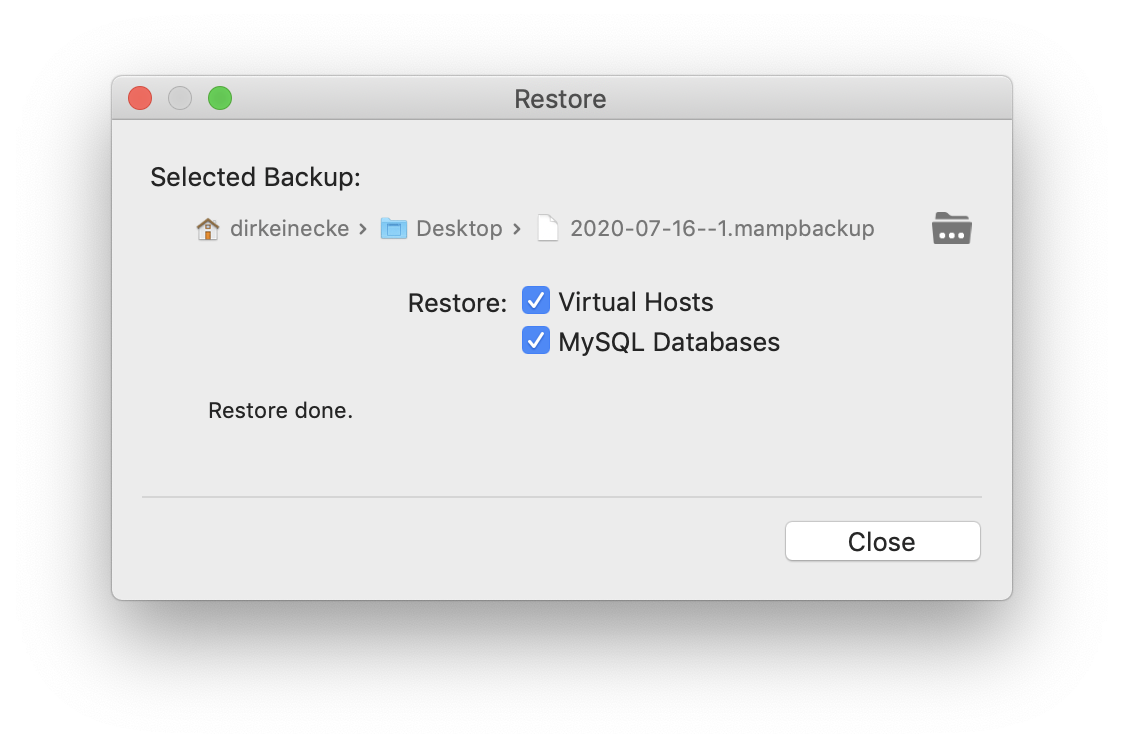Click the document icon before the backup filename
Image resolution: width=1124 pixels, height=748 pixels.
(547, 228)
